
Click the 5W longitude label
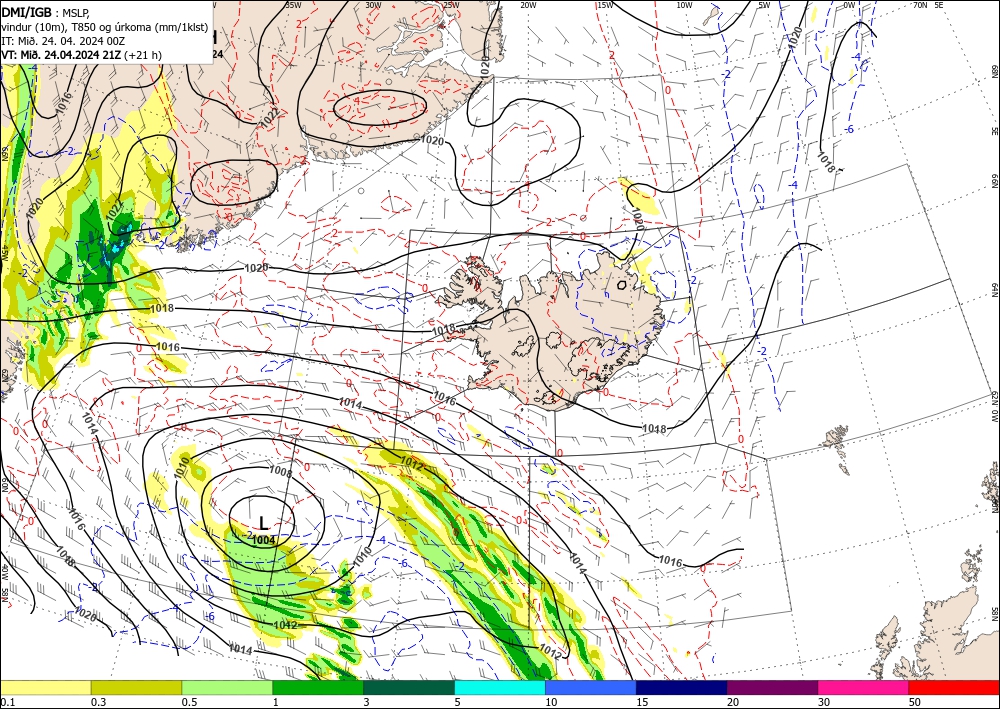tap(765, 5)
